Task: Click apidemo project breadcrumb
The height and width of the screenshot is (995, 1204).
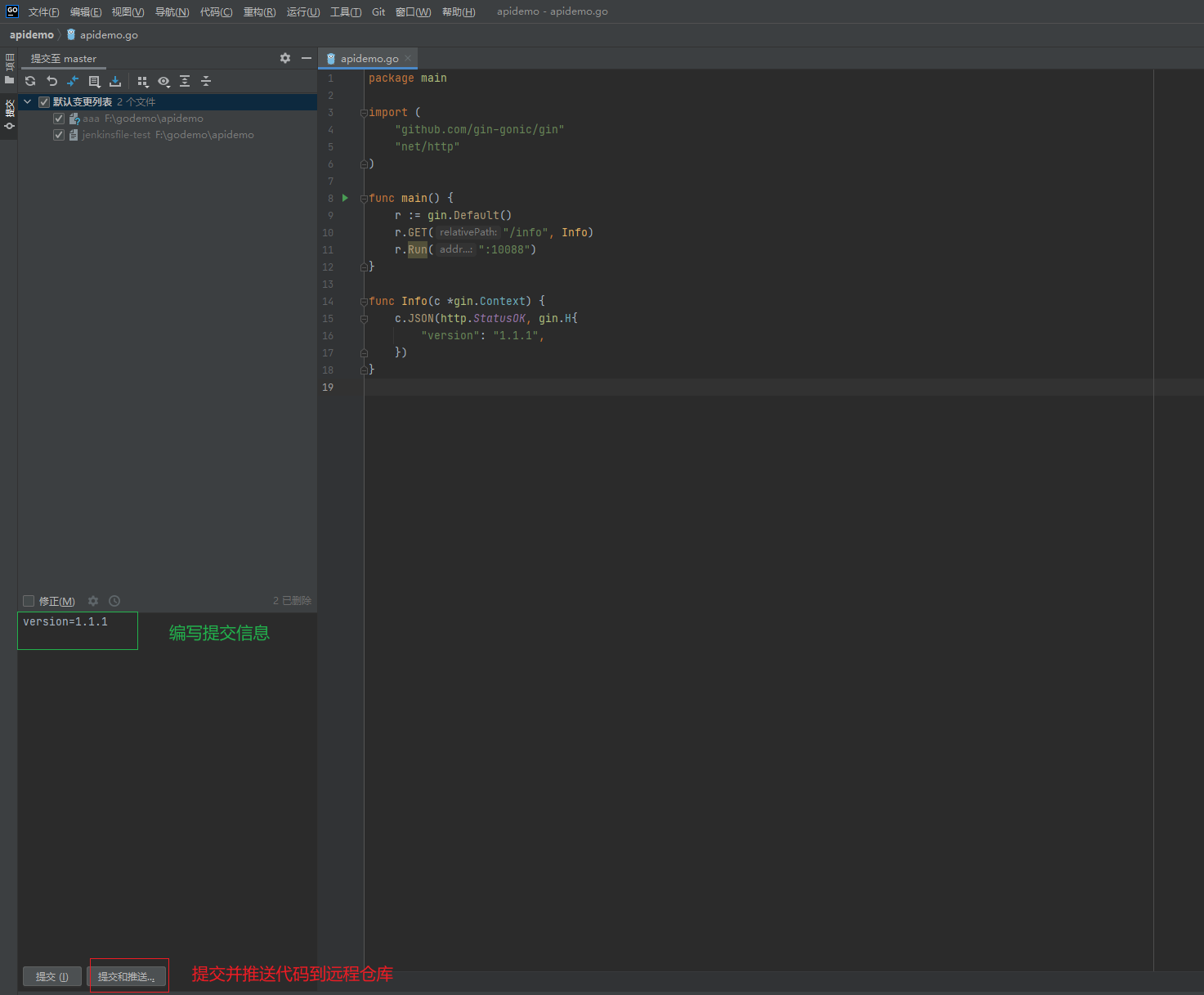Action: [x=32, y=34]
